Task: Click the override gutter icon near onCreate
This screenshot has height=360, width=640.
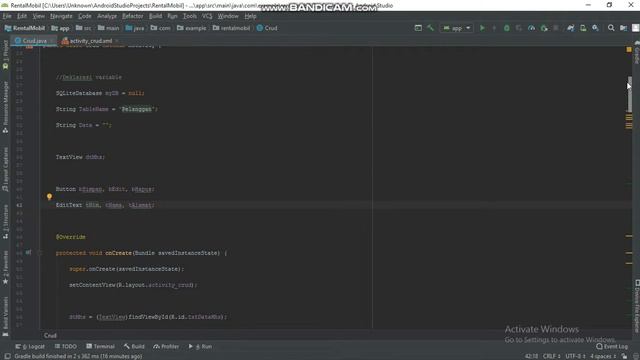Action: pyautogui.click(x=28, y=253)
